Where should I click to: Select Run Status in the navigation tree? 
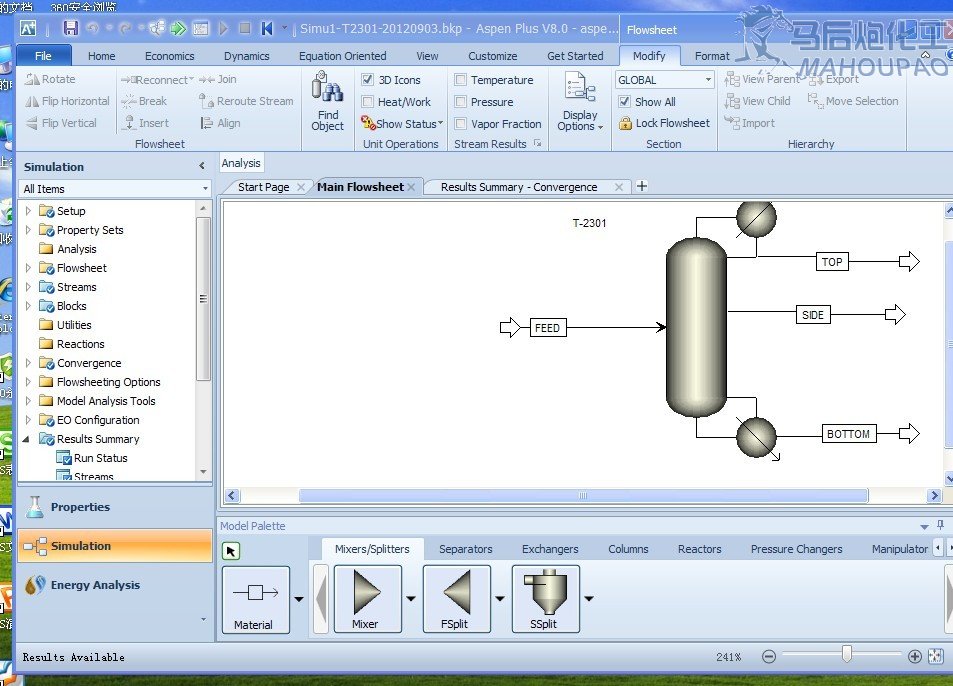92,458
